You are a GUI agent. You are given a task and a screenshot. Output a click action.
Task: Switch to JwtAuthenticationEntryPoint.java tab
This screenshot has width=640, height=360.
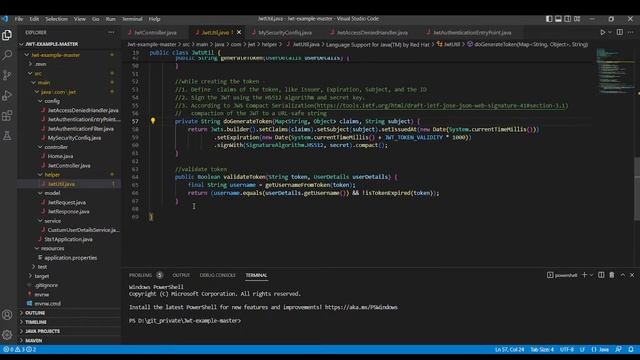pos(472,32)
